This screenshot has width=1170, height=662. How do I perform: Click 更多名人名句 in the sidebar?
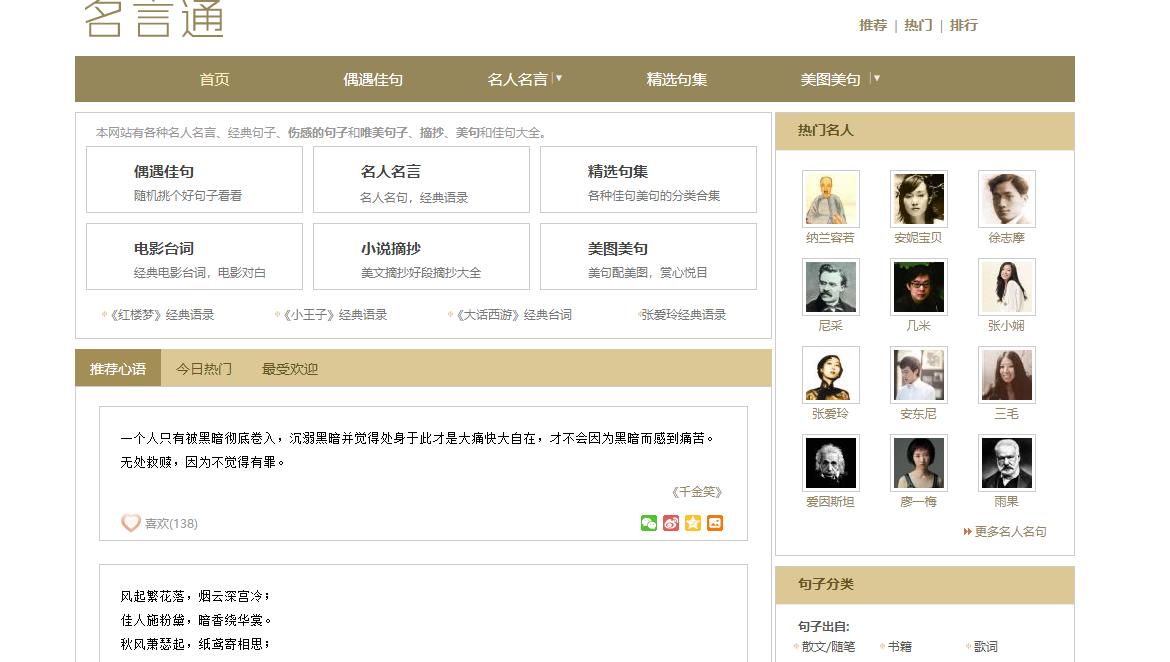1006,531
